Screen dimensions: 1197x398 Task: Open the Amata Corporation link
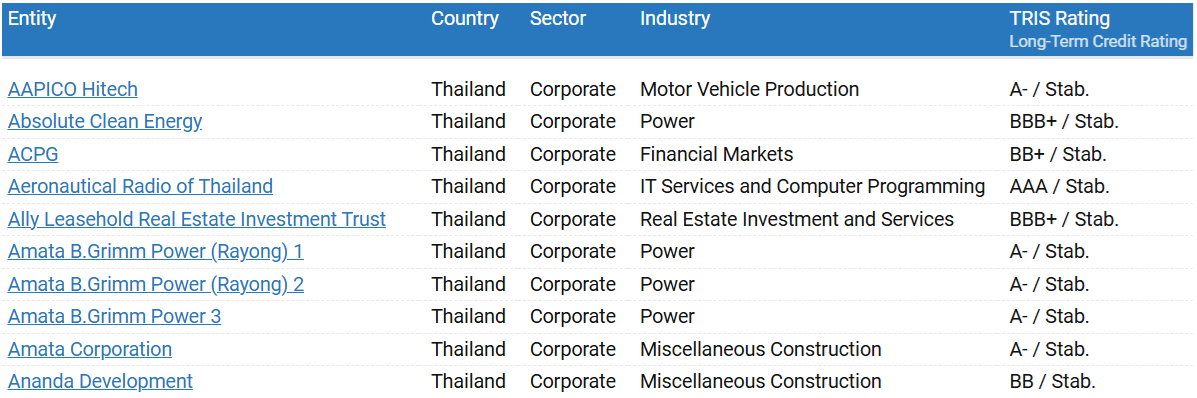89,349
